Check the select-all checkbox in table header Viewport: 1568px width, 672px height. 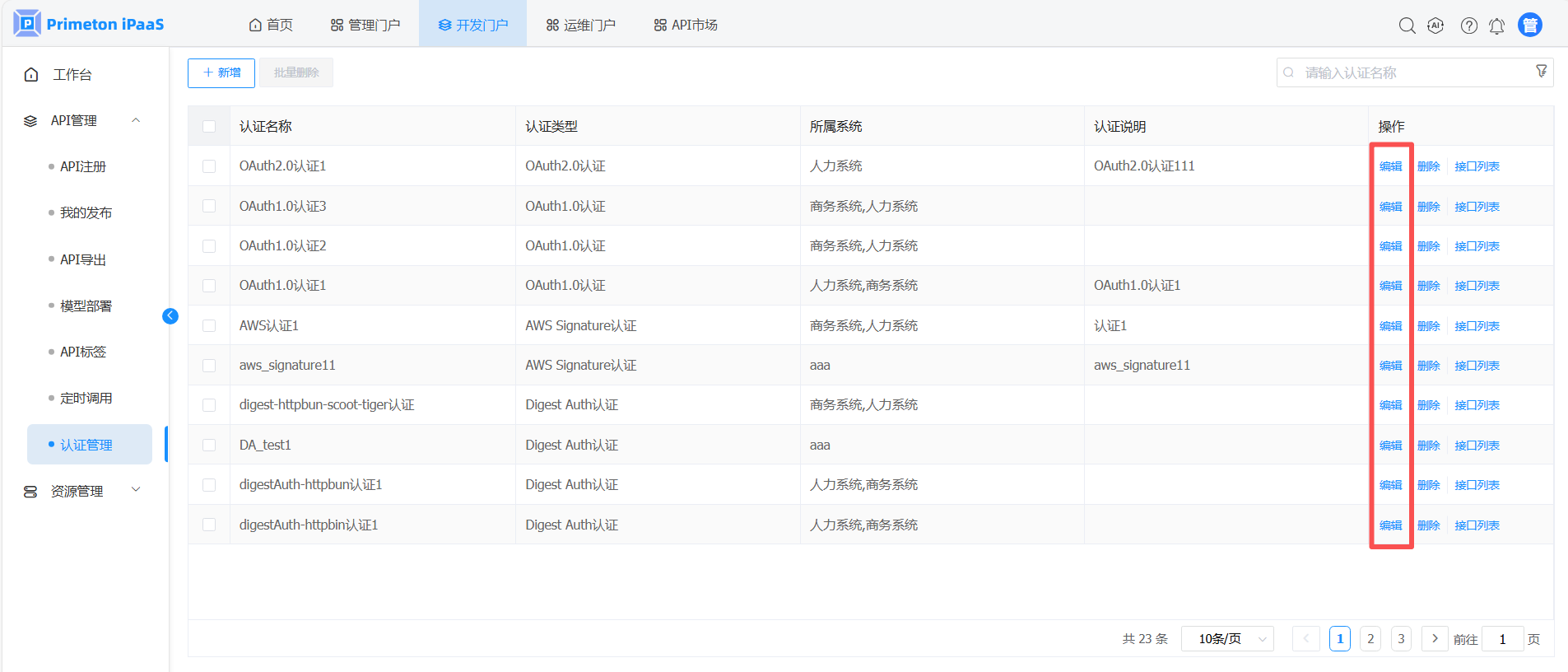pos(209,127)
